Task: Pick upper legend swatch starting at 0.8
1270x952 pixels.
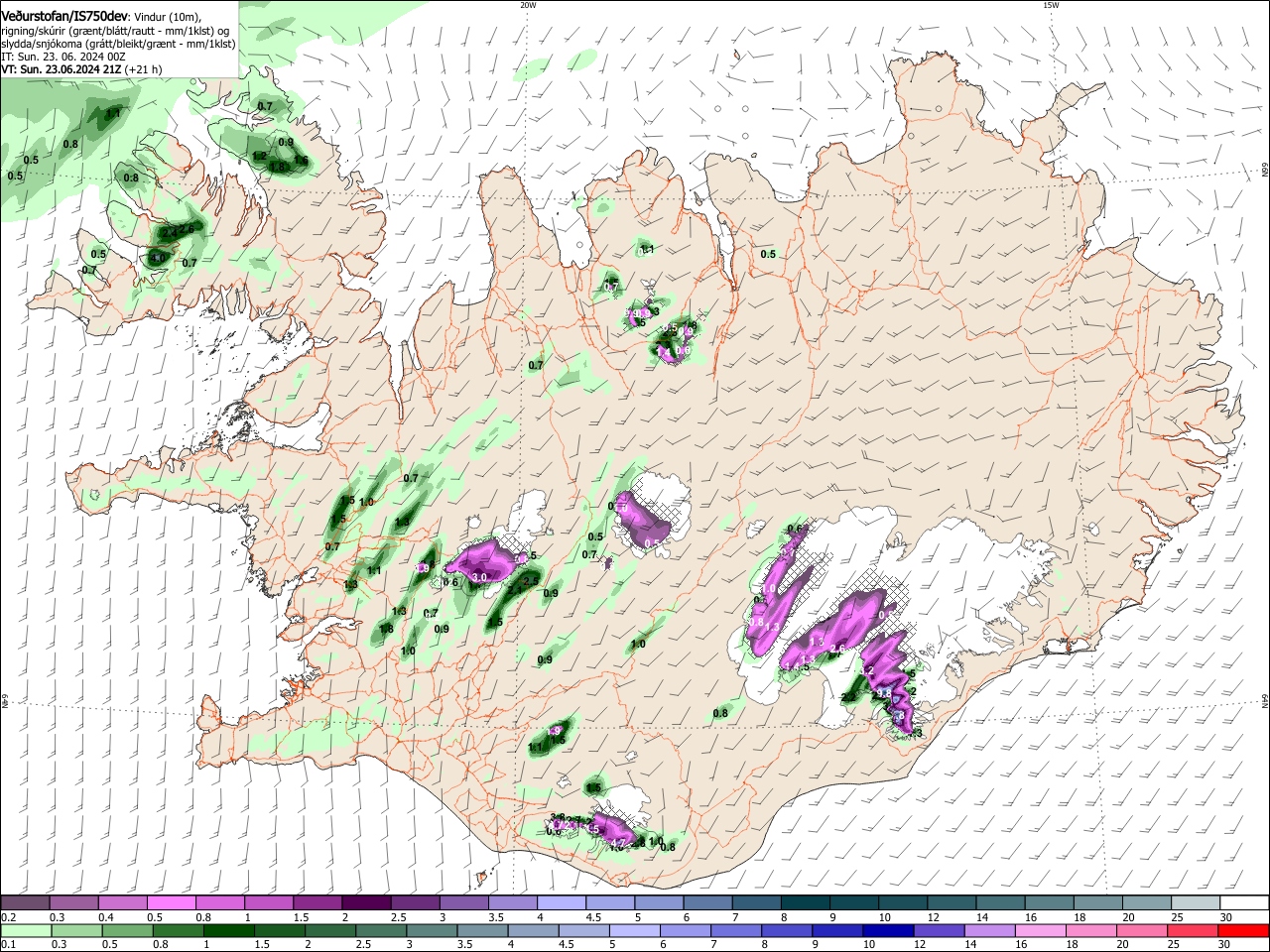Action: [219, 903]
